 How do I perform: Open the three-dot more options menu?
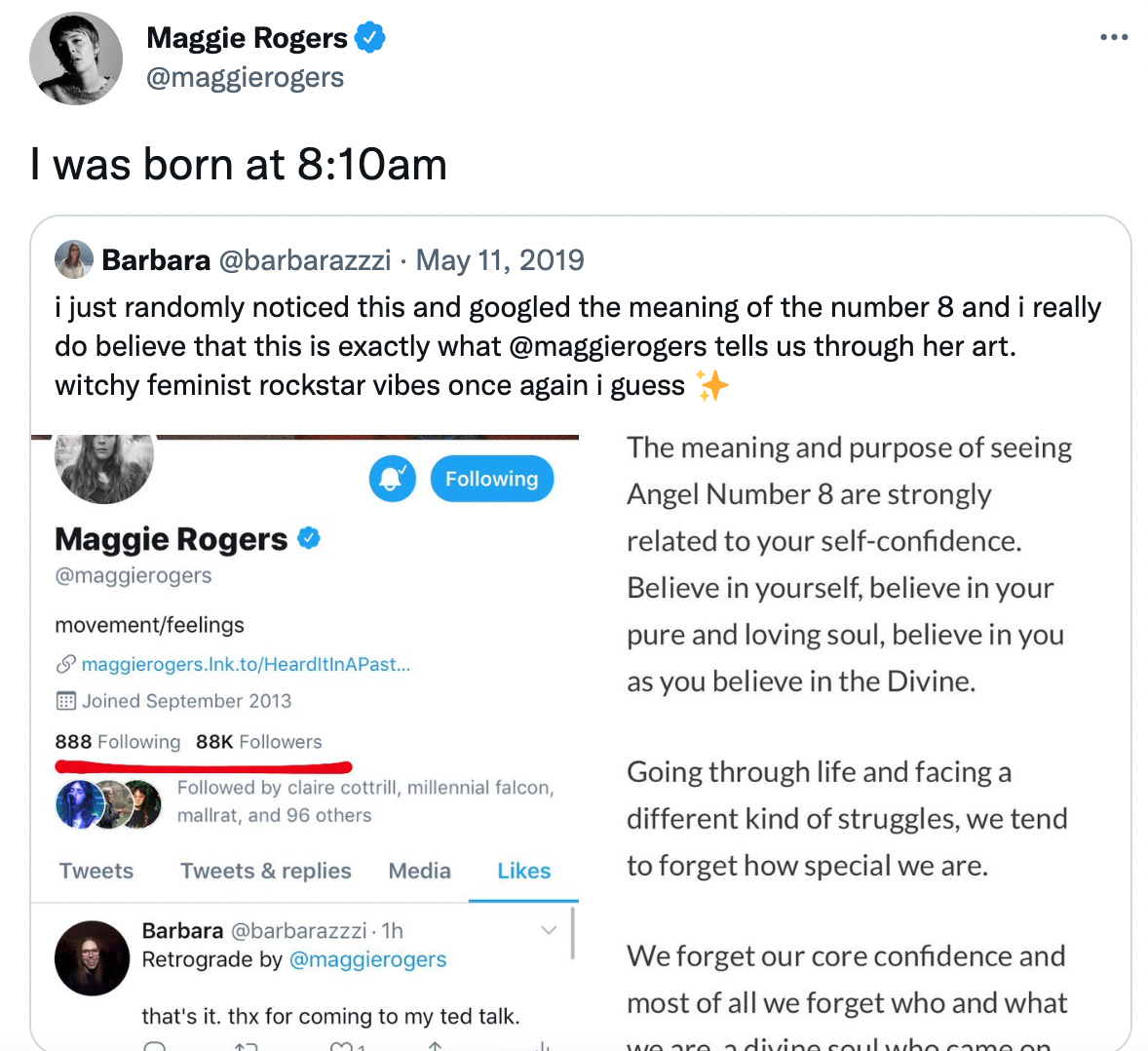point(1114,37)
